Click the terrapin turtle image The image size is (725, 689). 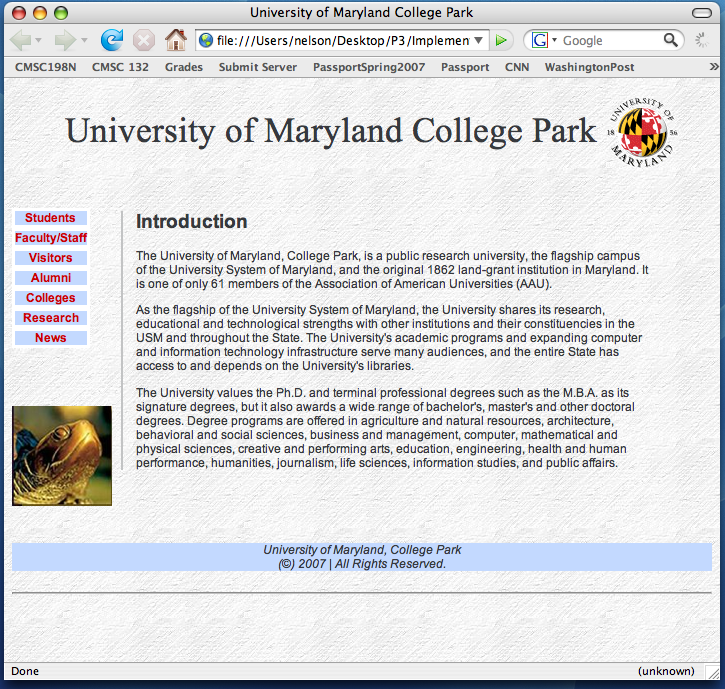click(62, 456)
